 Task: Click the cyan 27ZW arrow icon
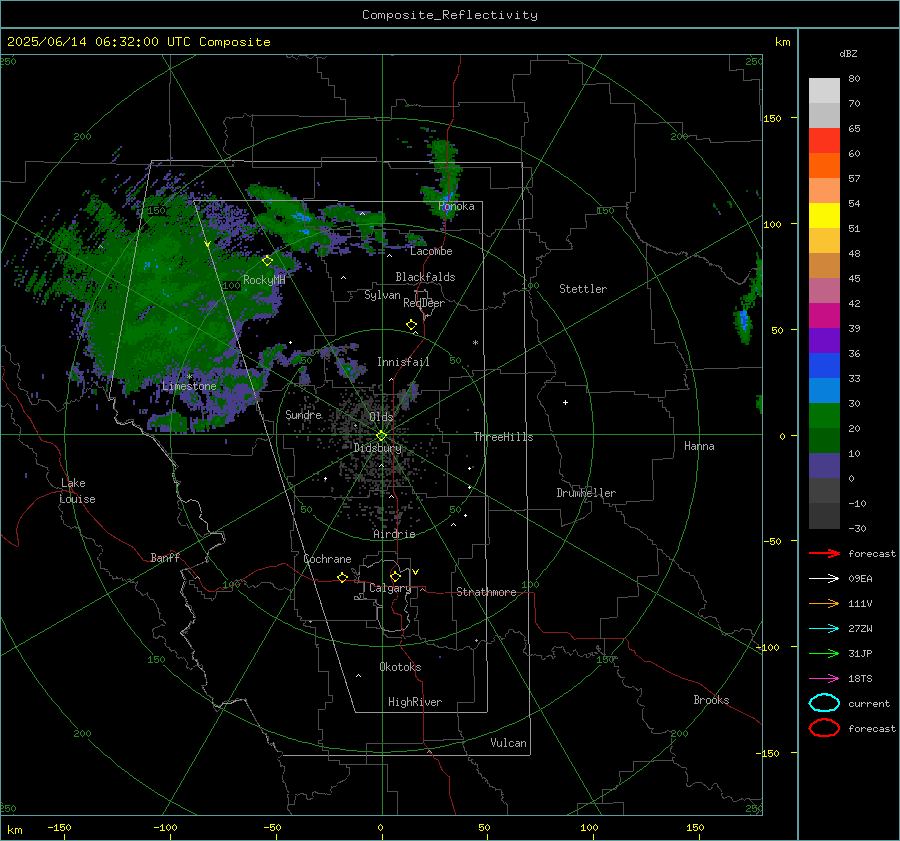[824, 629]
